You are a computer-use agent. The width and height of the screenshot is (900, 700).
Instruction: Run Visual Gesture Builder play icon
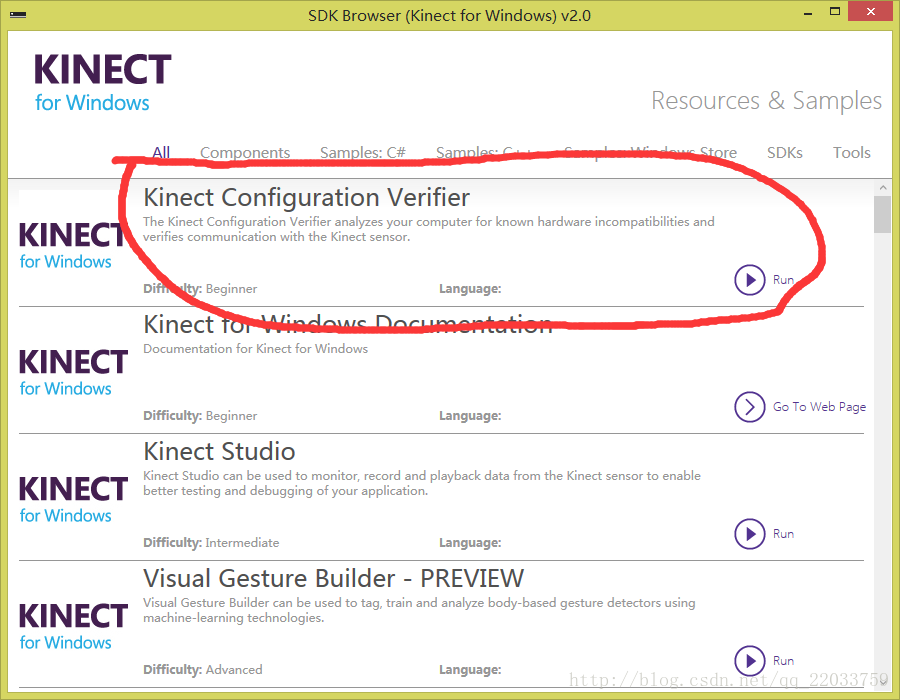tap(749, 661)
